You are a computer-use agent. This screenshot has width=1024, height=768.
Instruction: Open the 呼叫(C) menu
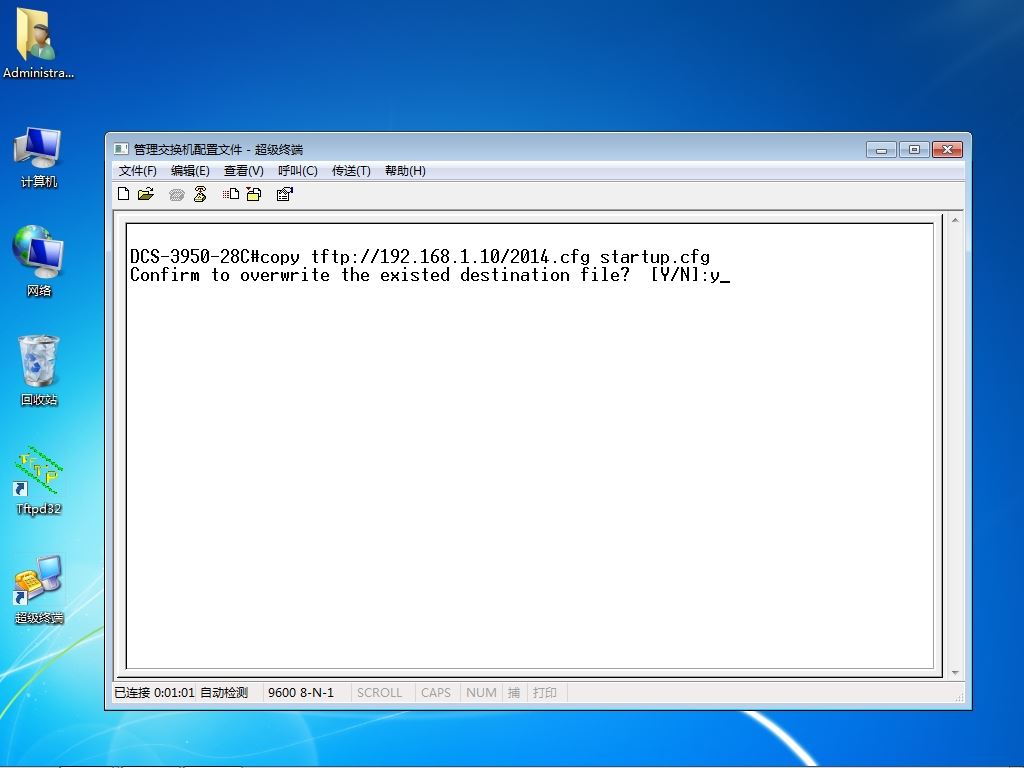[x=298, y=170]
